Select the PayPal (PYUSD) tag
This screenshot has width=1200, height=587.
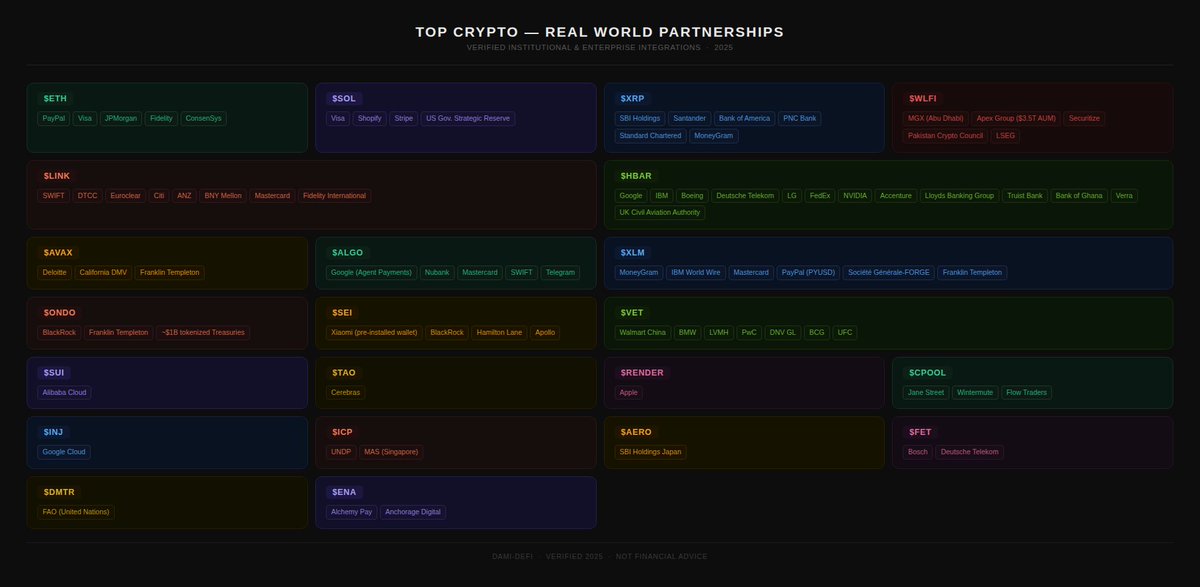pos(808,272)
